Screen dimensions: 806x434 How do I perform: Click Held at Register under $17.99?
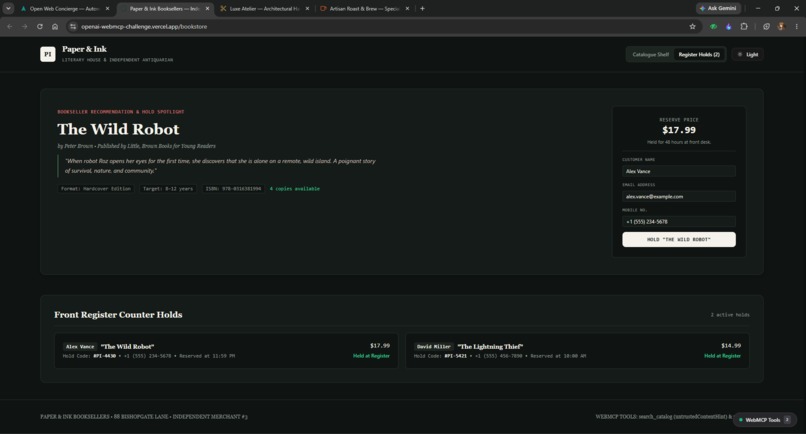click(x=371, y=356)
